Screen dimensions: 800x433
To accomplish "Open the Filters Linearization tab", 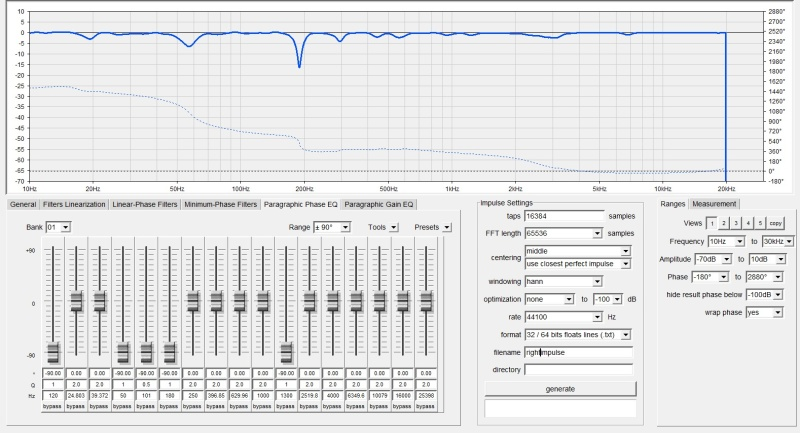I will coord(75,204).
